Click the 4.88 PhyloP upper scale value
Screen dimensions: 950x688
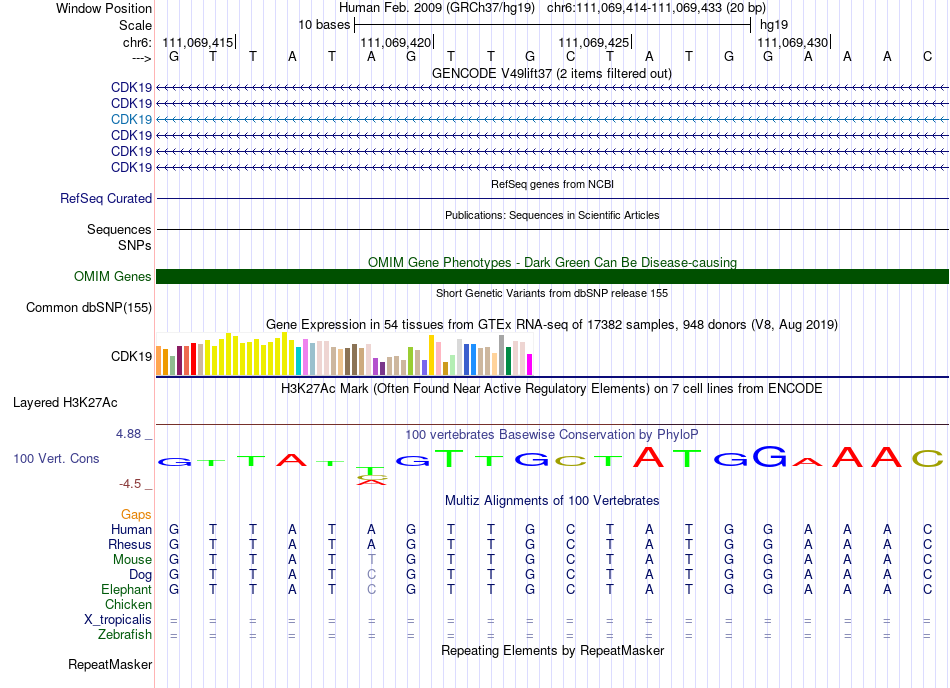pyautogui.click(x=128, y=434)
